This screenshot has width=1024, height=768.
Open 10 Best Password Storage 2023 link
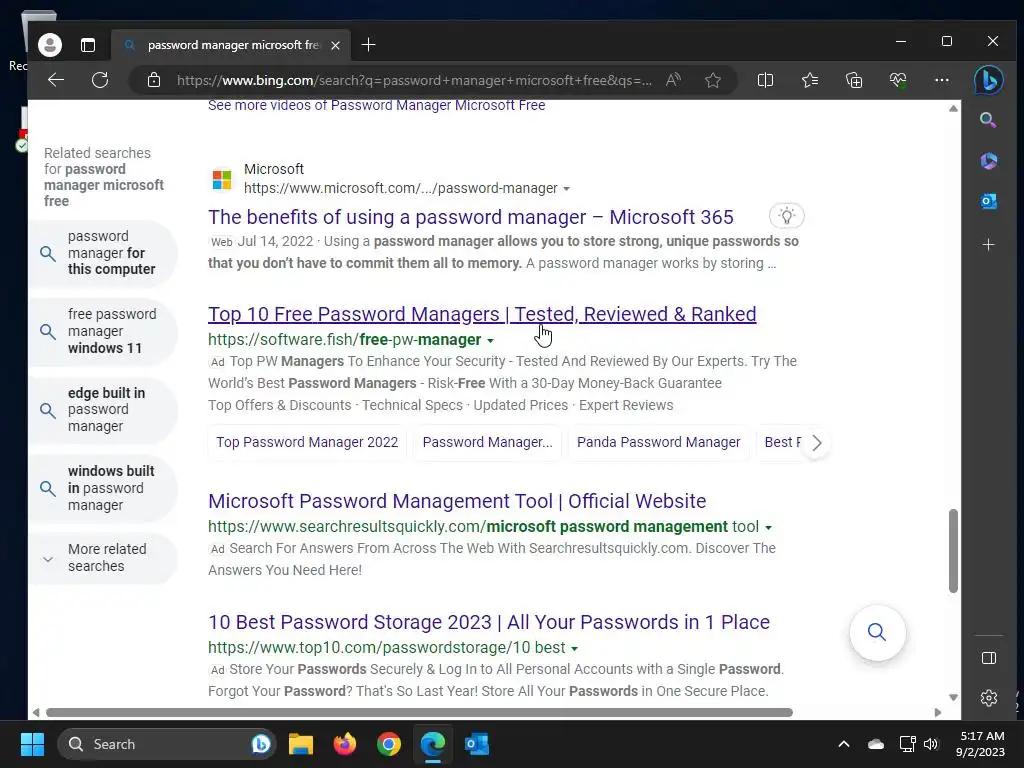pos(489,622)
